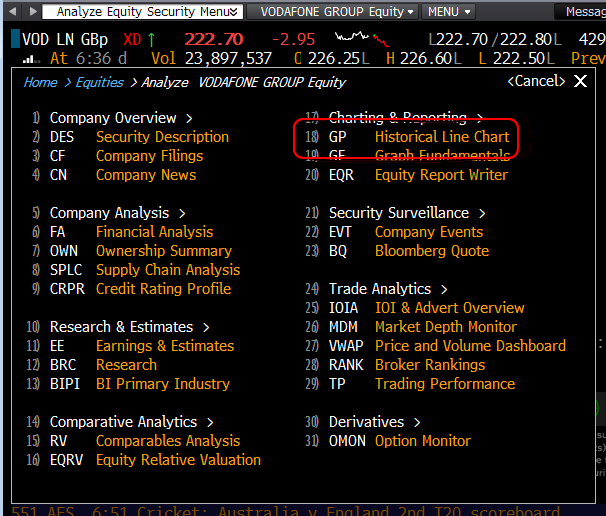606x516 pixels.
Task: Click the open price 226.25L
Action: pyautogui.click(x=339, y=59)
